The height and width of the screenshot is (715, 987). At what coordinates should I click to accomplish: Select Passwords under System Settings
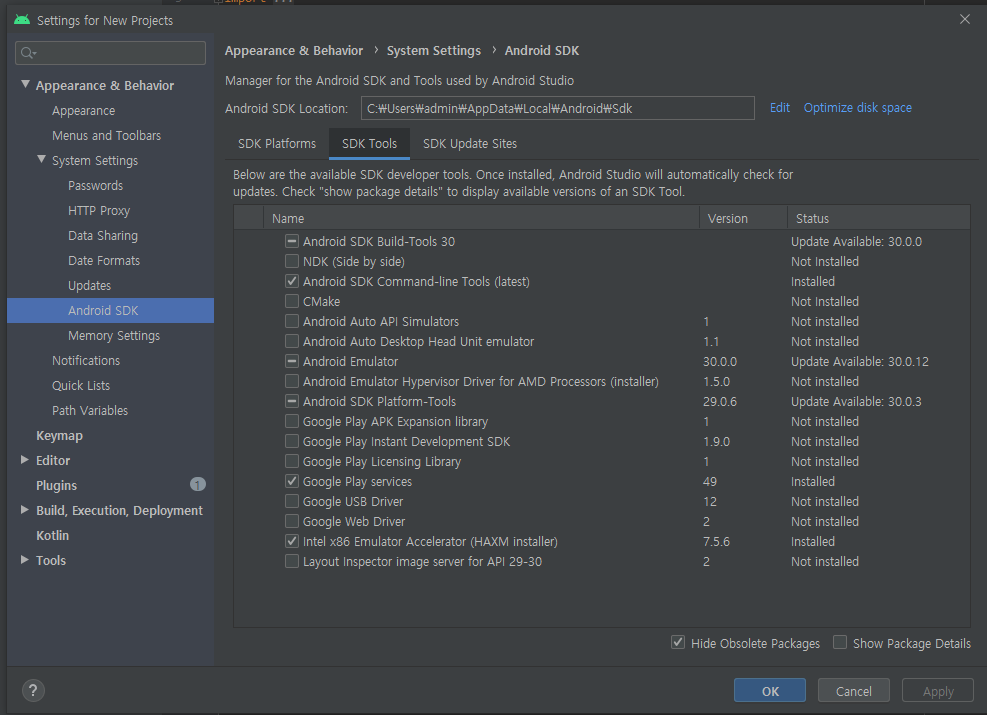pos(96,186)
